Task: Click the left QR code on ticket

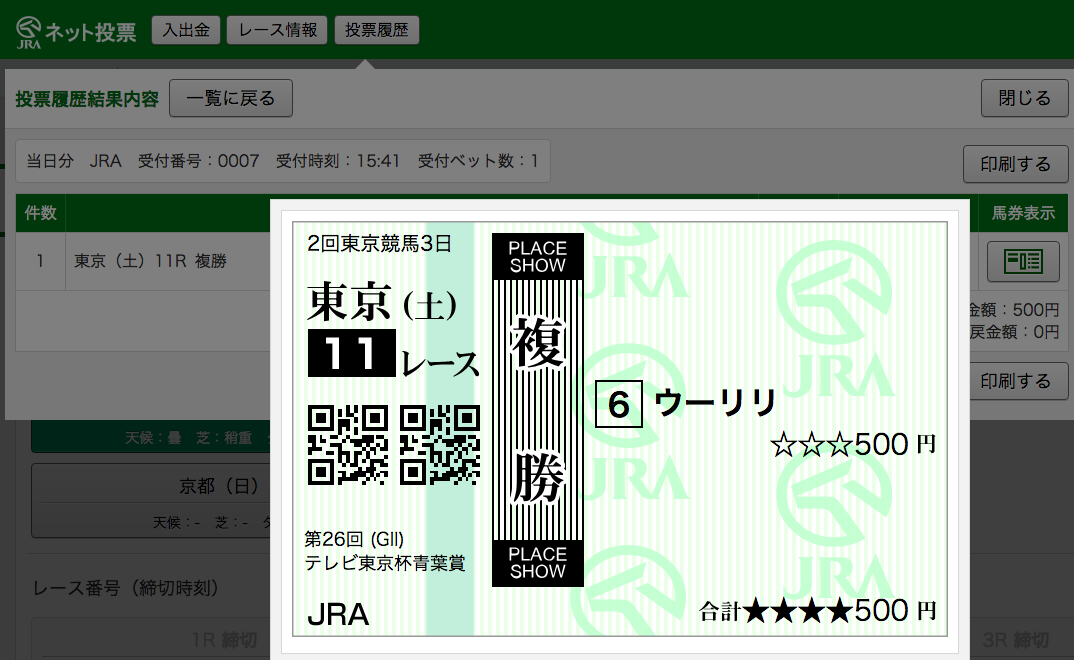Action: 348,445
